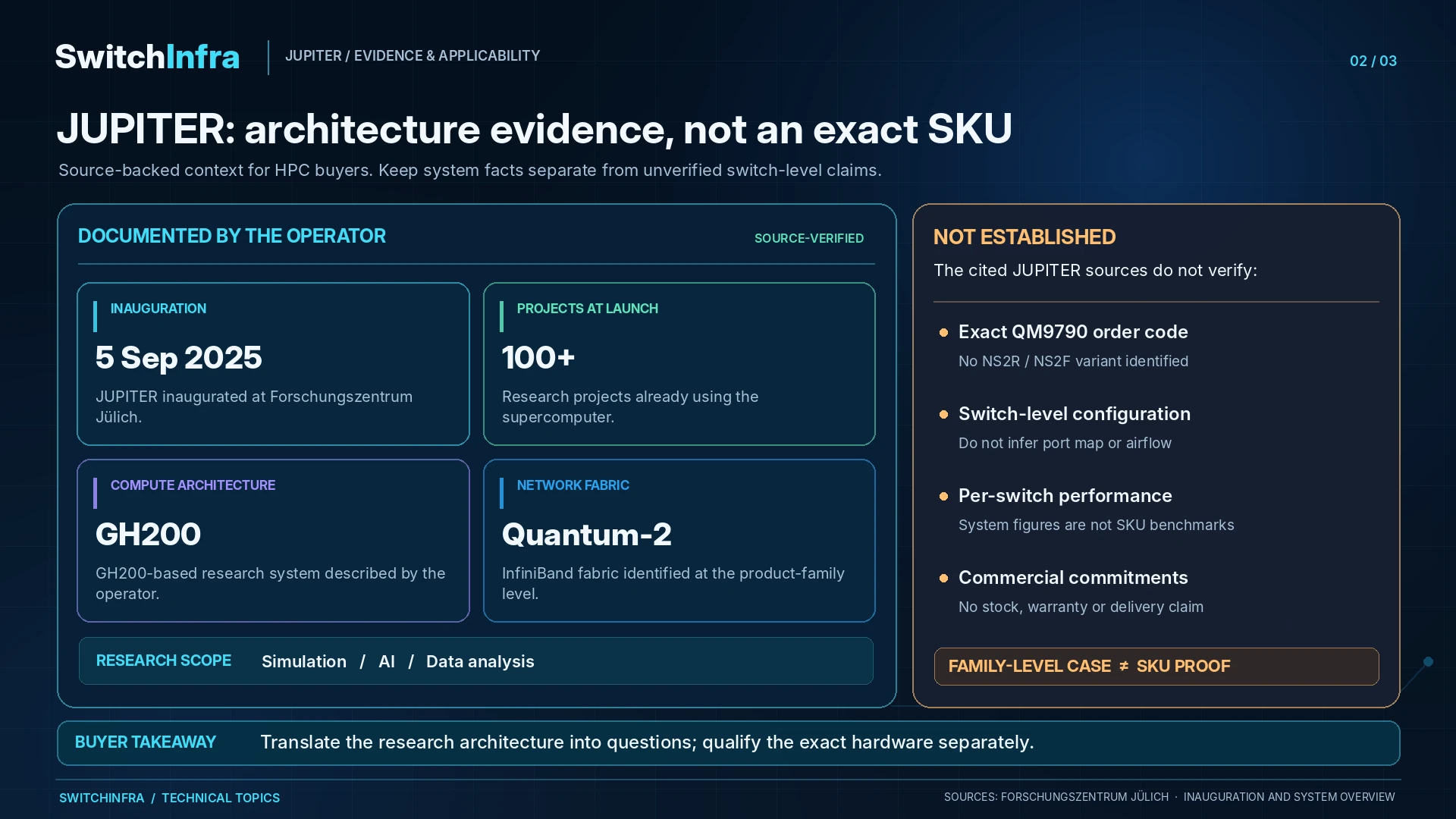The image size is (1456, 819).
Task: Select 'Exact QM9790 order code' item
Action: [1073, 331]
